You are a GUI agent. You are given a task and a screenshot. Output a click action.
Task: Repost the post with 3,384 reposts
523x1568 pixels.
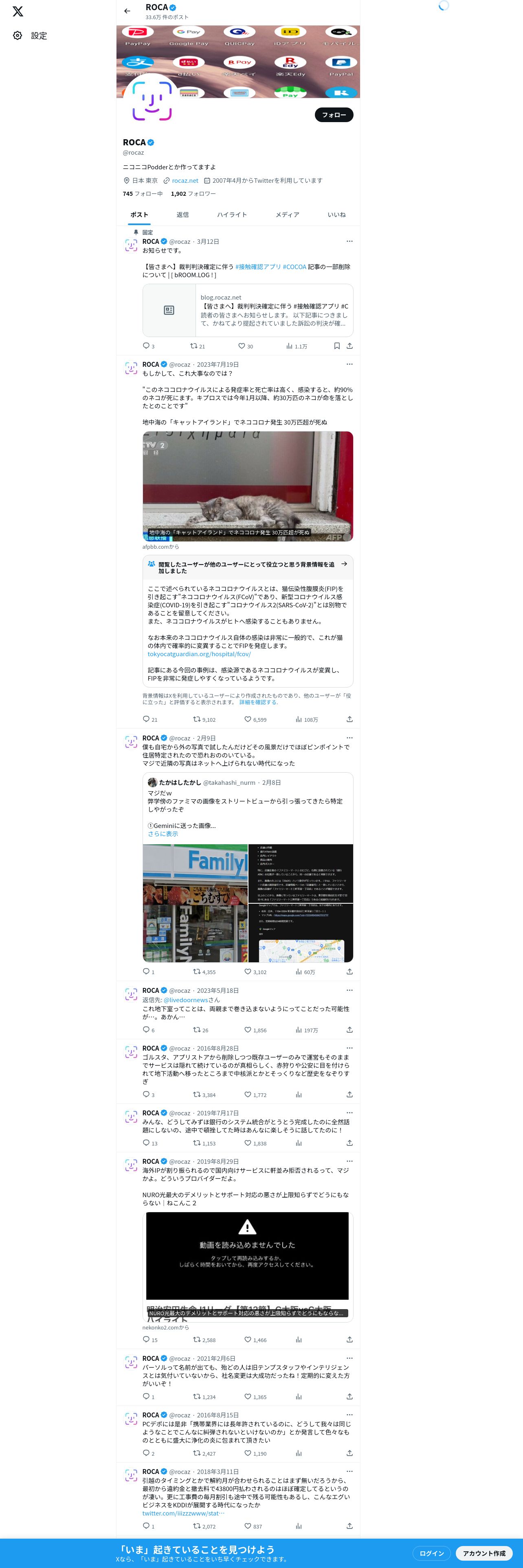tap(204, 1095)
